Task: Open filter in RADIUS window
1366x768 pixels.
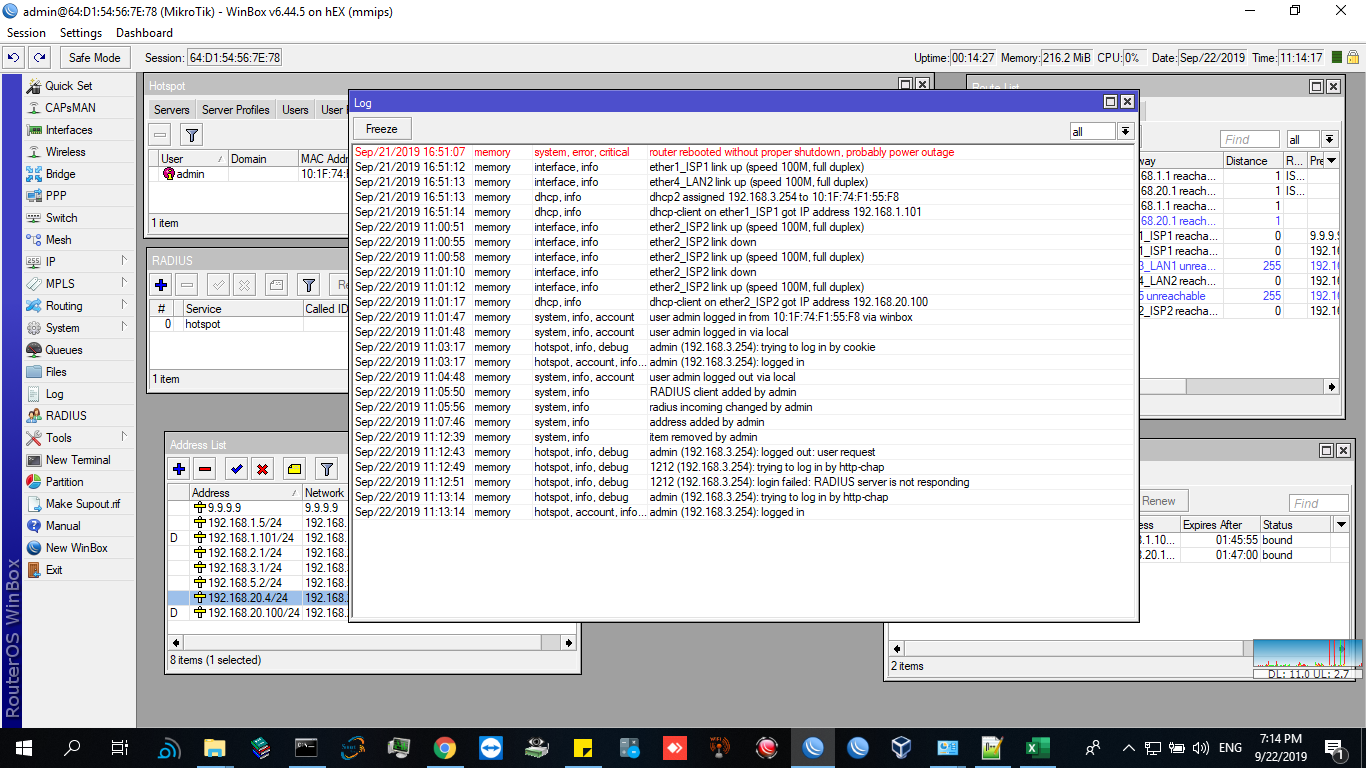Action: point(309,285)
